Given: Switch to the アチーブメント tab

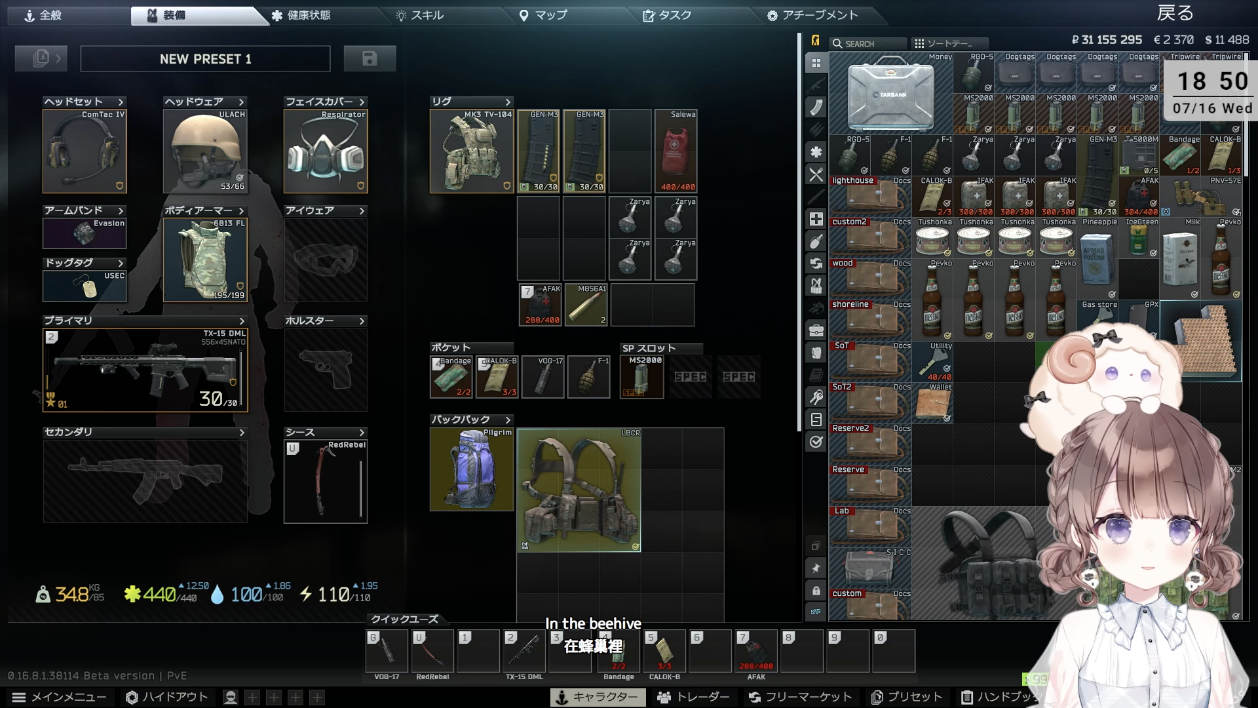Looking at the screenshot, I should pyautogui.click(x=812, y=16).
